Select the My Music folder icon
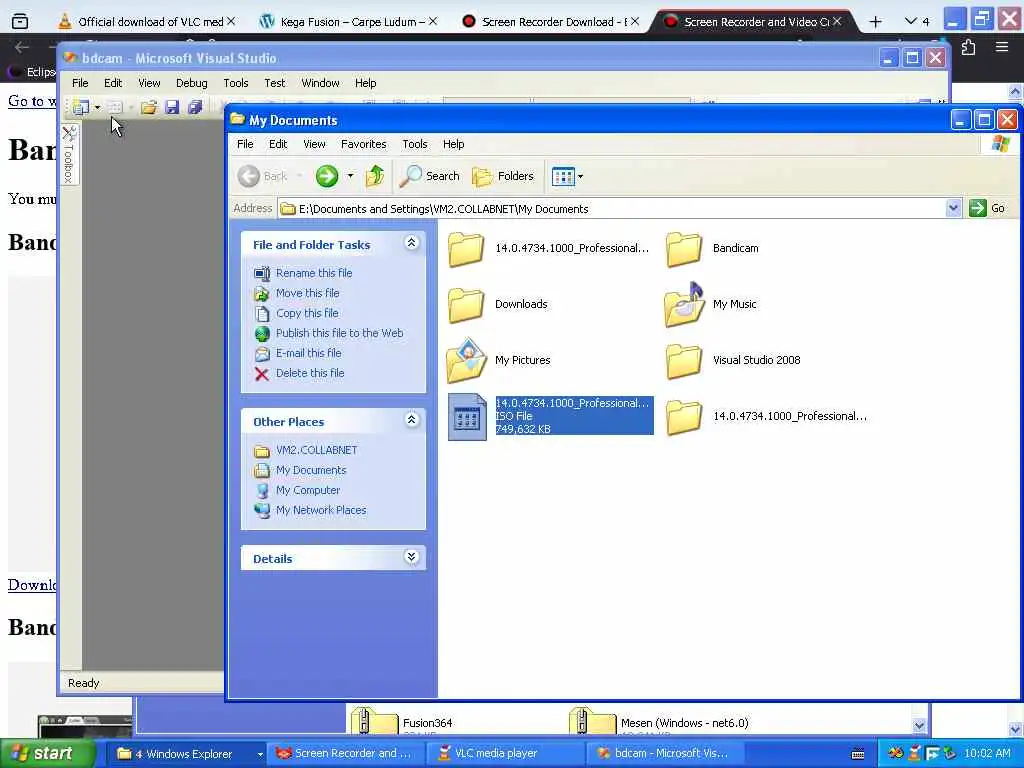 [x=684, y=305]
